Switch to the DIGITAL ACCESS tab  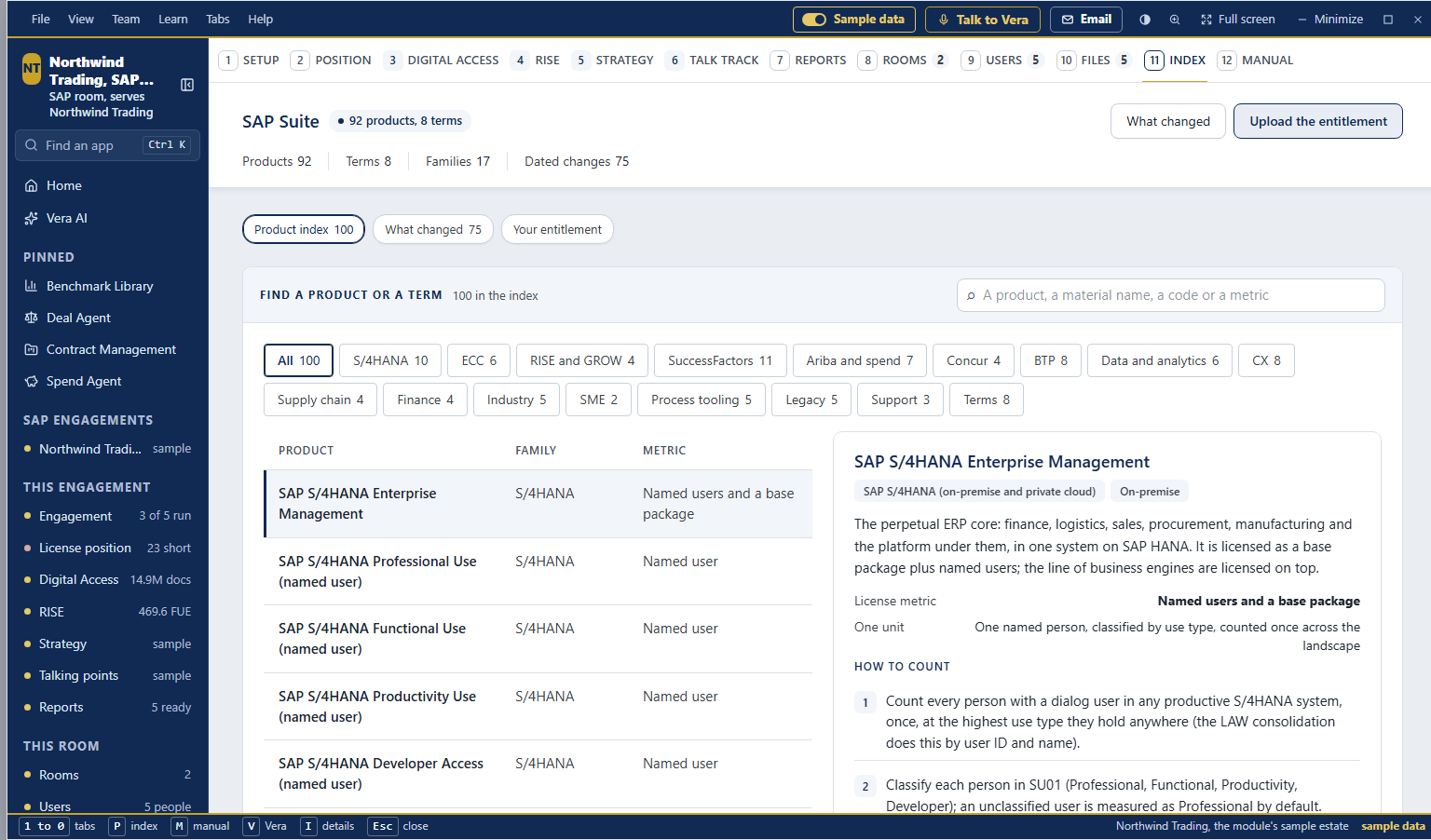442,61
